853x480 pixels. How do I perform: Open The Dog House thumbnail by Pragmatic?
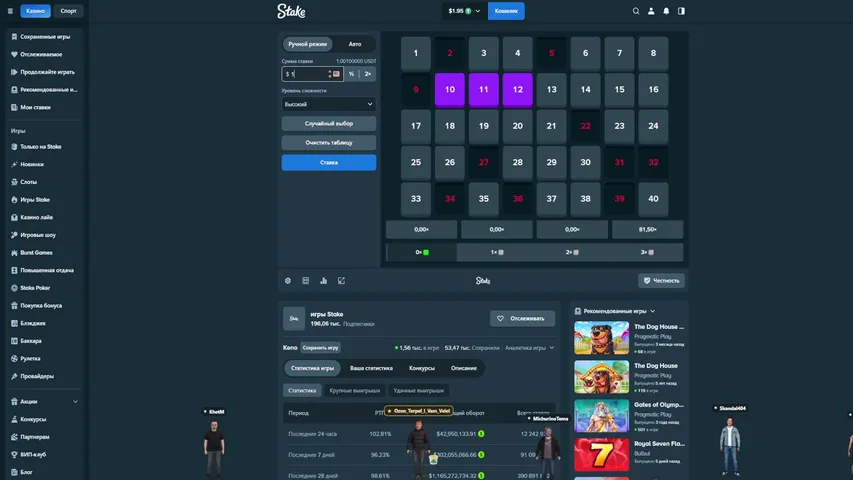[601, 377]
